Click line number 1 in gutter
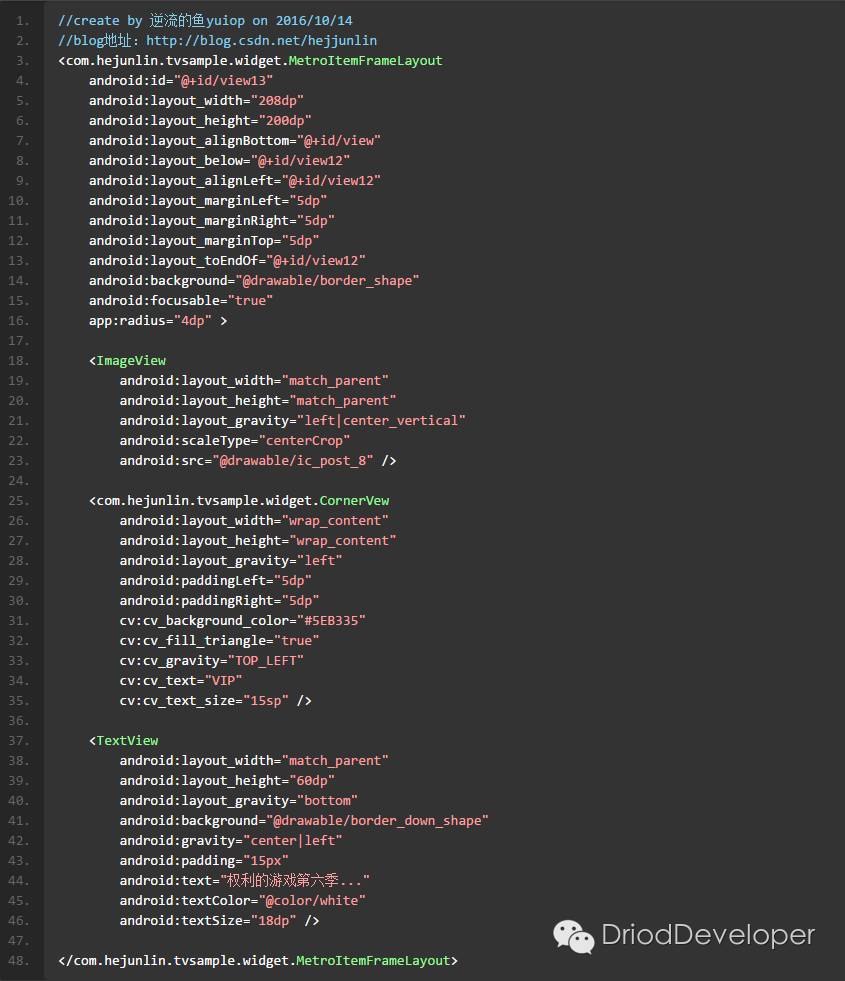This screenshot has height=981, width=845. pos(23,21)
